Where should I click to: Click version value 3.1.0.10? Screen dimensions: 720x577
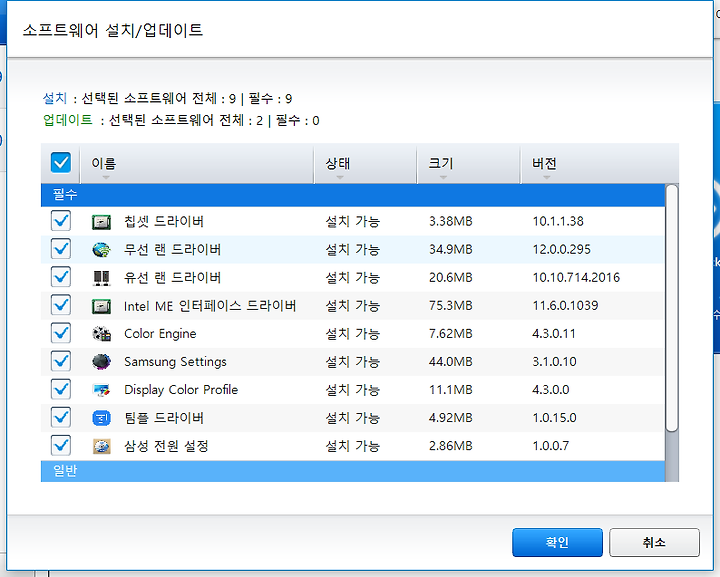pyautogui.click(x=554, y=361)
